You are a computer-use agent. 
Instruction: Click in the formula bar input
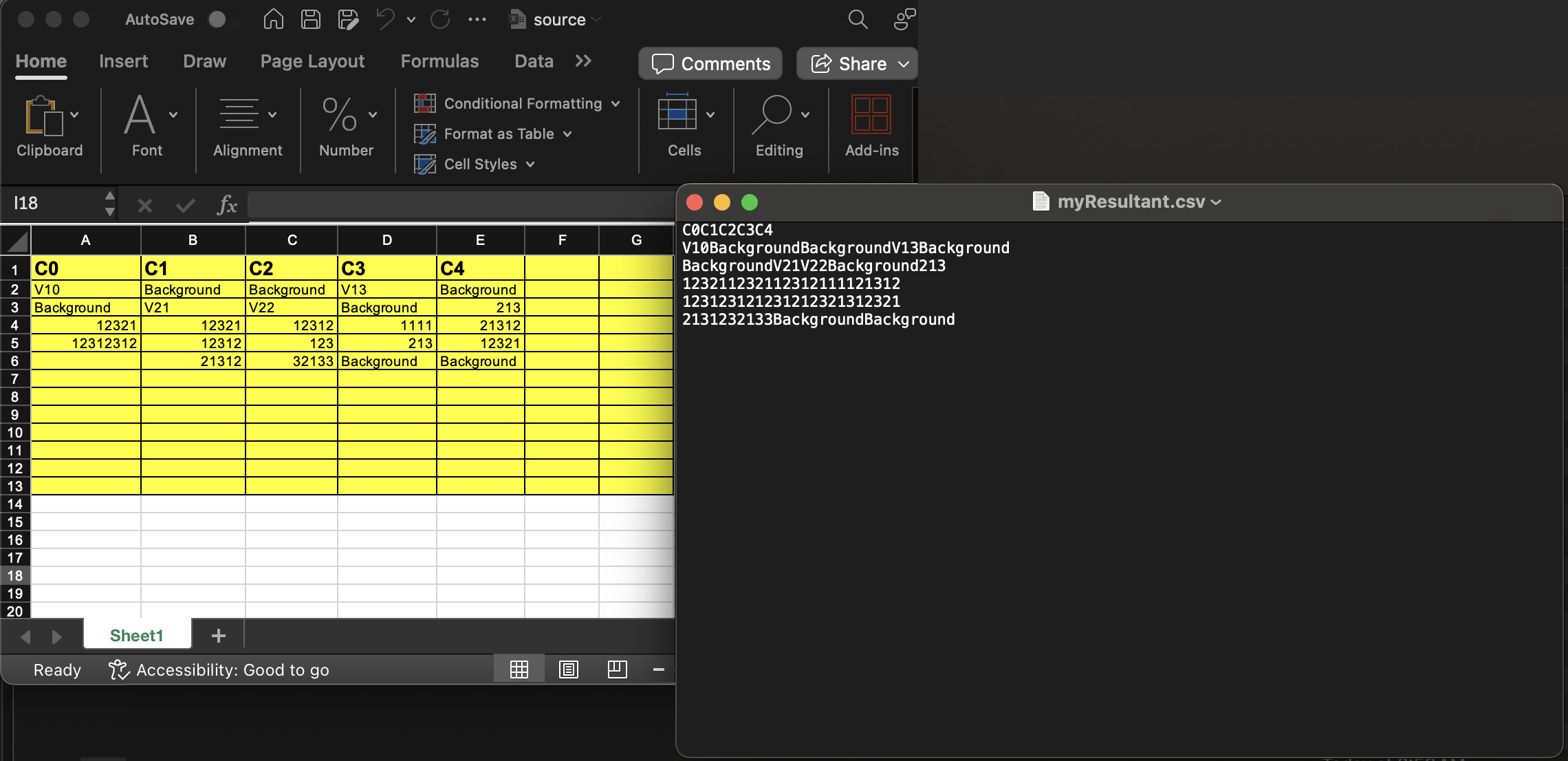pos(461,204)
